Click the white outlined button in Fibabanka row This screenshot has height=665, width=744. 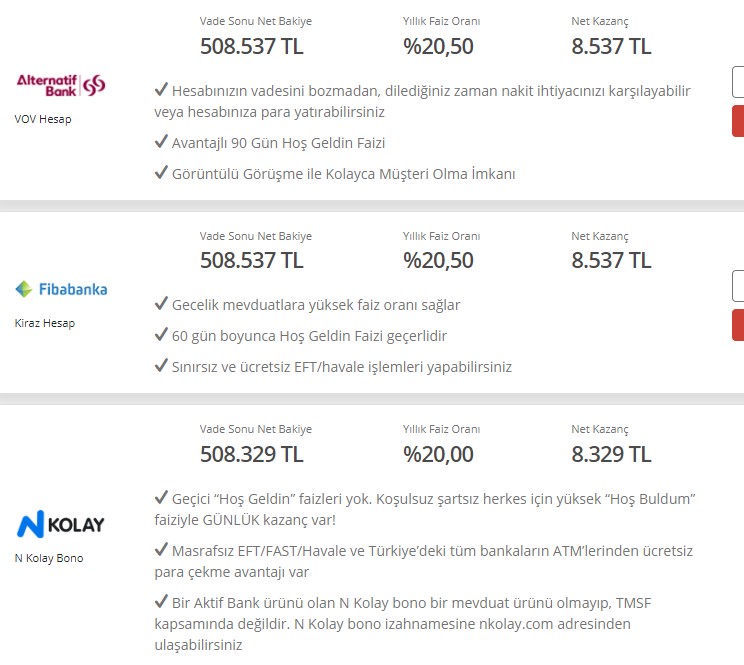click(738, 286)
